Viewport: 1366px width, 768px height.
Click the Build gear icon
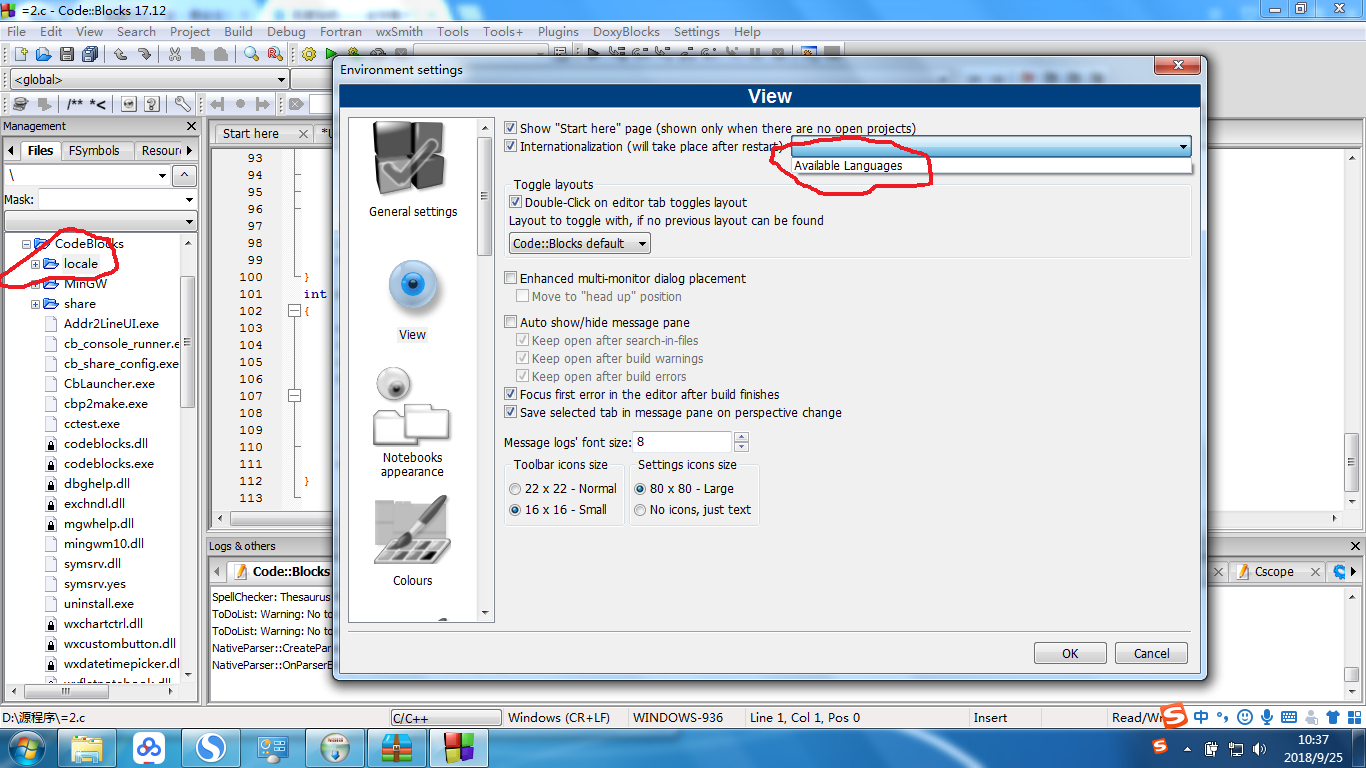(309, 54)
